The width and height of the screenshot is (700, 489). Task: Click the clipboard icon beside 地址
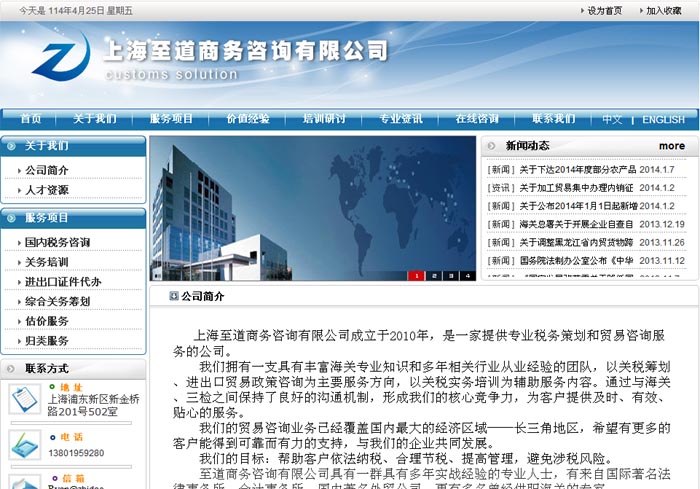(x=25, y=399)
